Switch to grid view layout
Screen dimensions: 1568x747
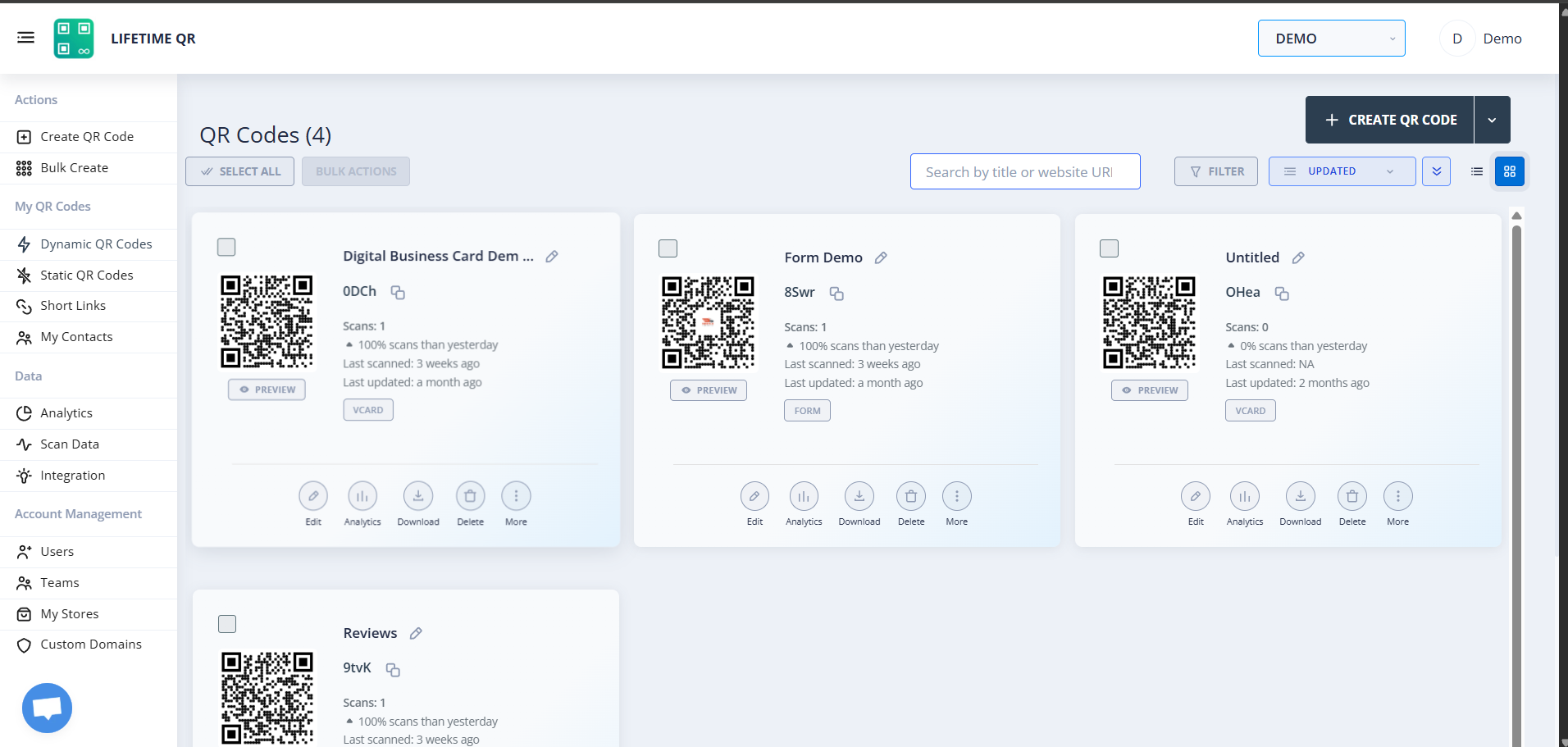1510,171
